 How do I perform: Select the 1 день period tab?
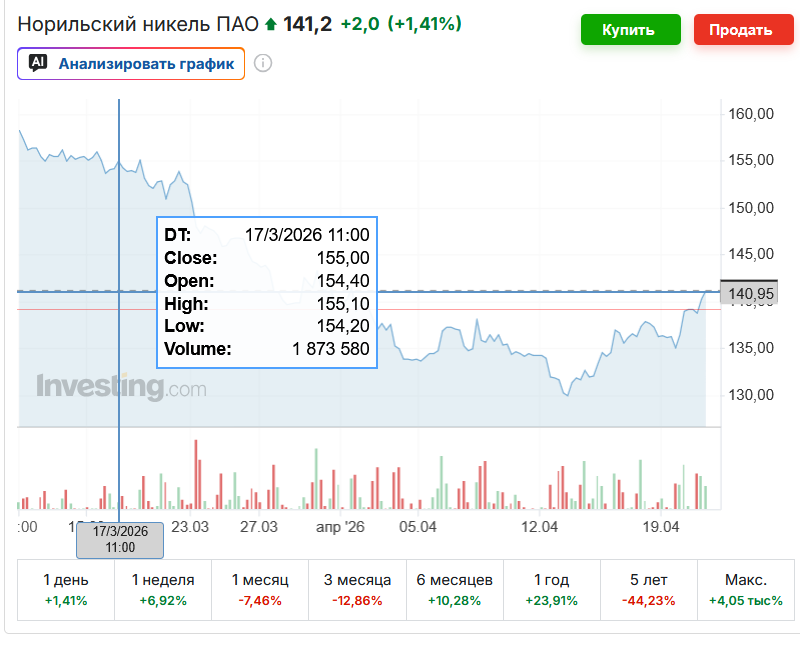(66, 590)
